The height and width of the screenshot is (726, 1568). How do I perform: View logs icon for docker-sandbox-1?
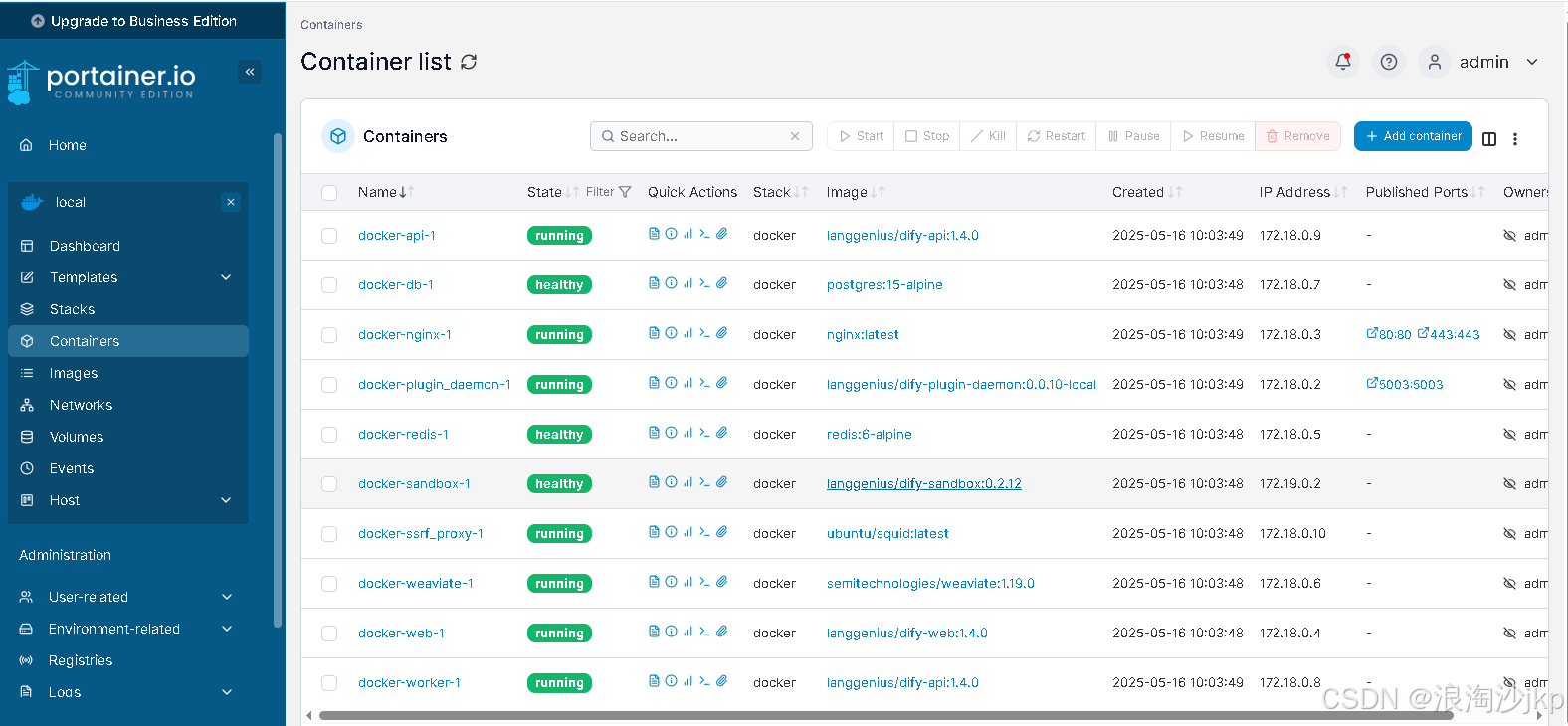[654, 482]
